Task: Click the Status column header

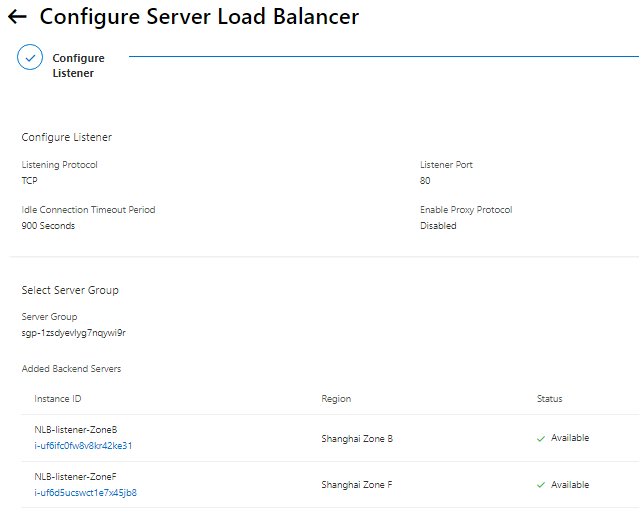Action: [x=549, y=399]
